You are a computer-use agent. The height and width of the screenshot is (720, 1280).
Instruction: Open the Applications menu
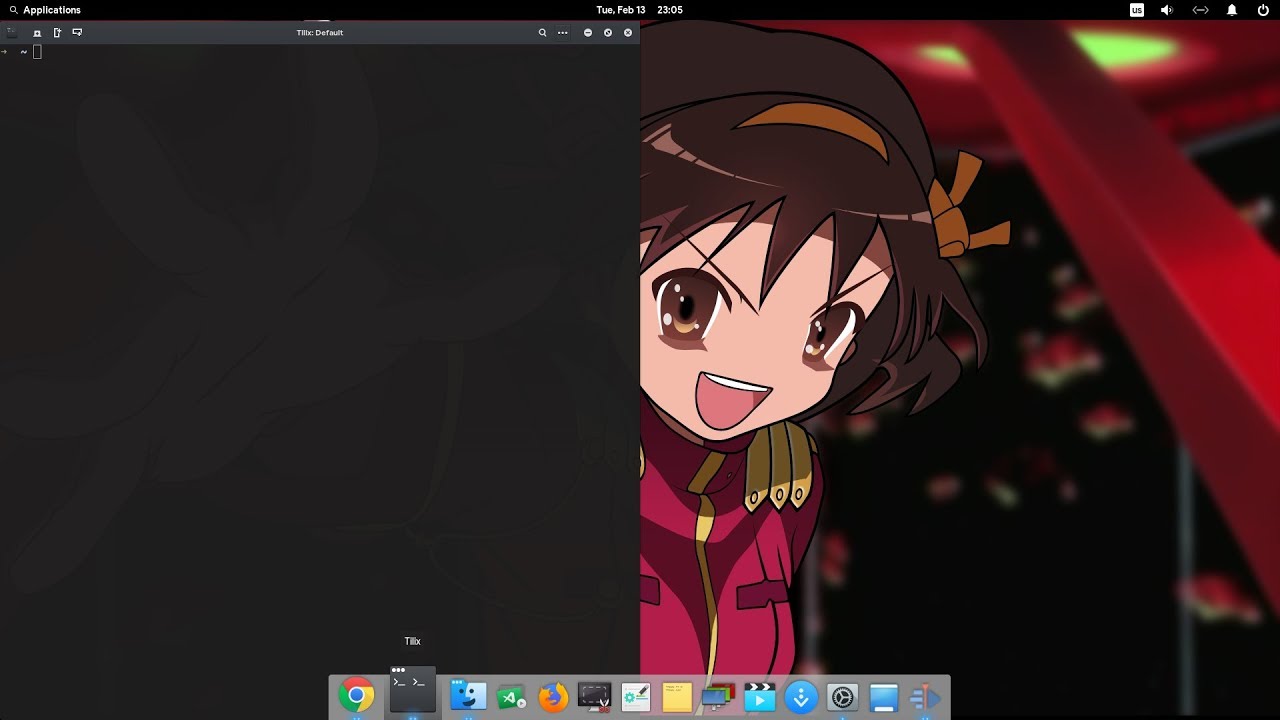43,10
